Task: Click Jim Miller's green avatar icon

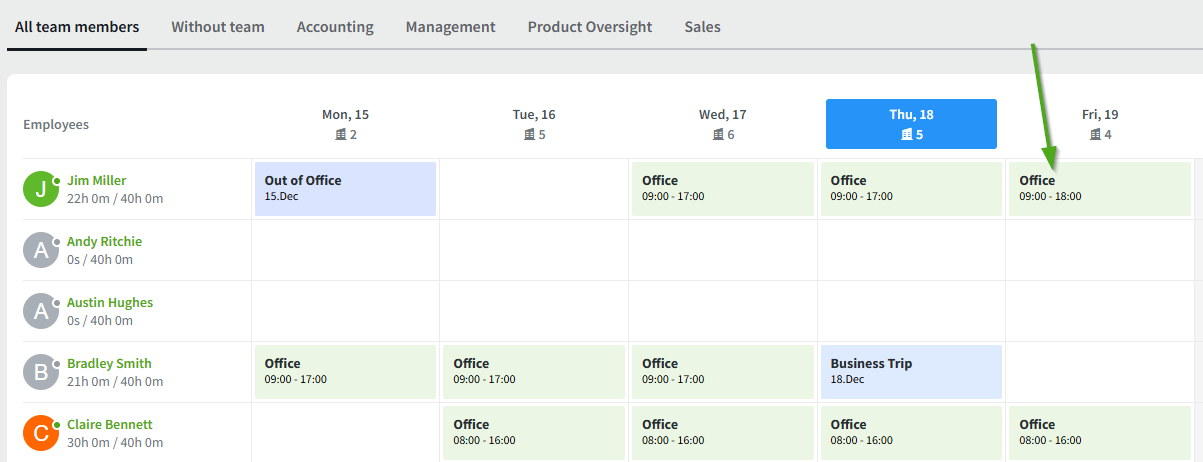Action: click(x=41, y=189)
